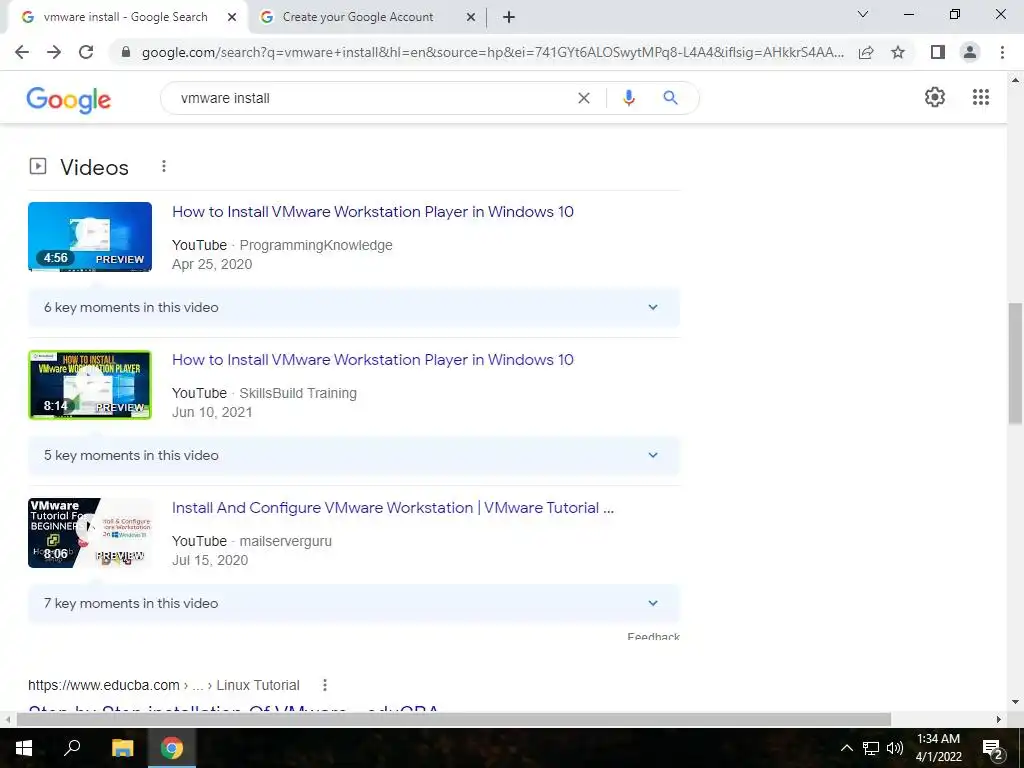Clear the search box with the X icon
Viewport: 1024px width, 768px height.
(584, 98)
